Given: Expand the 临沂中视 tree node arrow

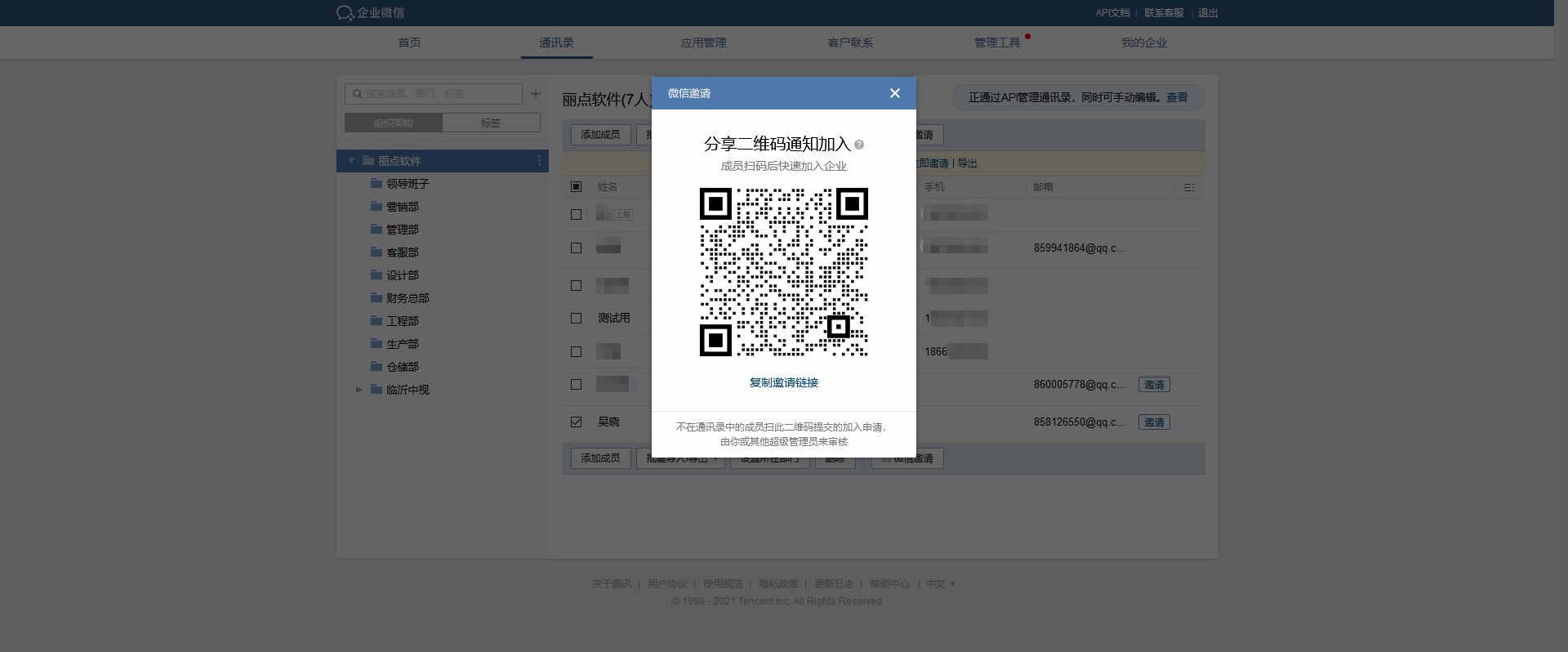Looking at the screenshot, I should tap(359, 390).
